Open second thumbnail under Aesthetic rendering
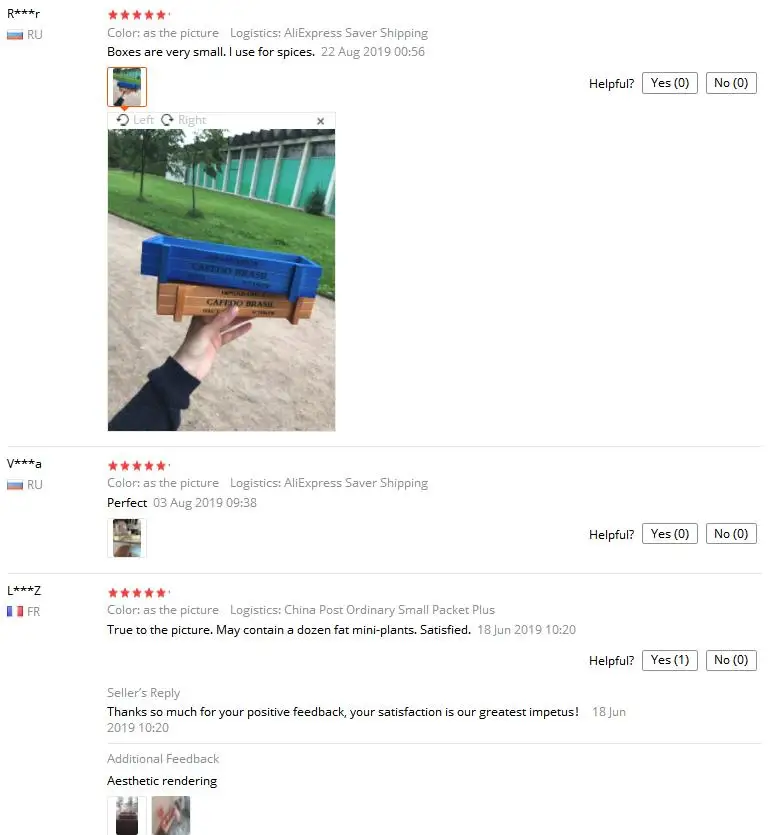The height and width of the screenshot is (835, 777). [170, 815]
